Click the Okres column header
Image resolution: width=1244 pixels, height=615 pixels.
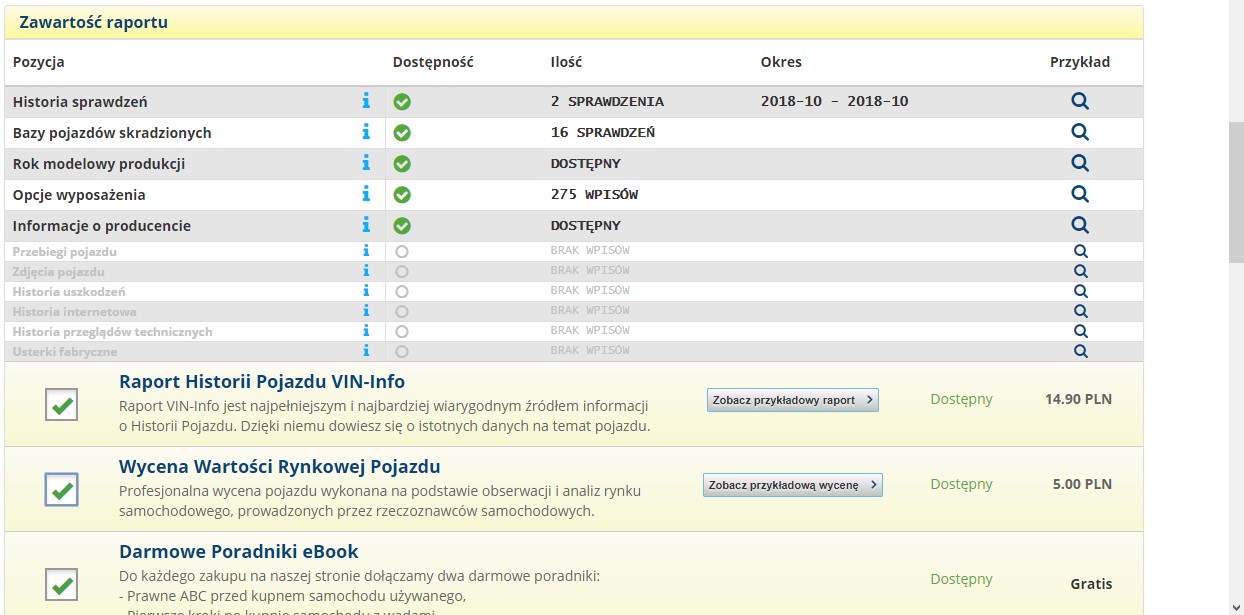[781, 62]
